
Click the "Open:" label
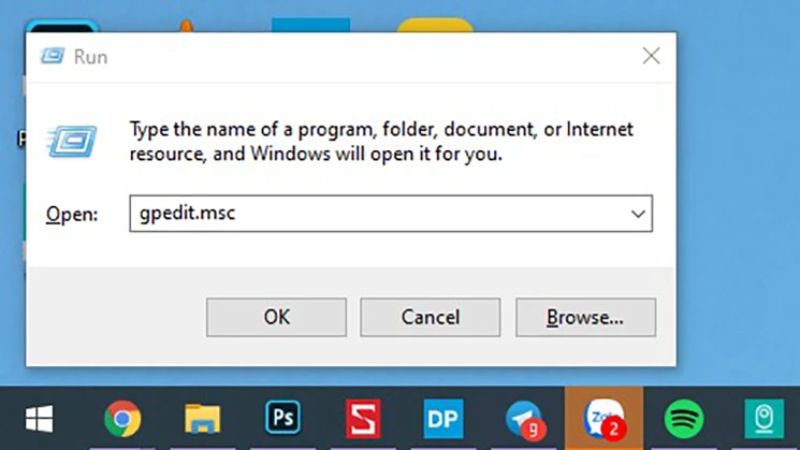click(73, 215)
